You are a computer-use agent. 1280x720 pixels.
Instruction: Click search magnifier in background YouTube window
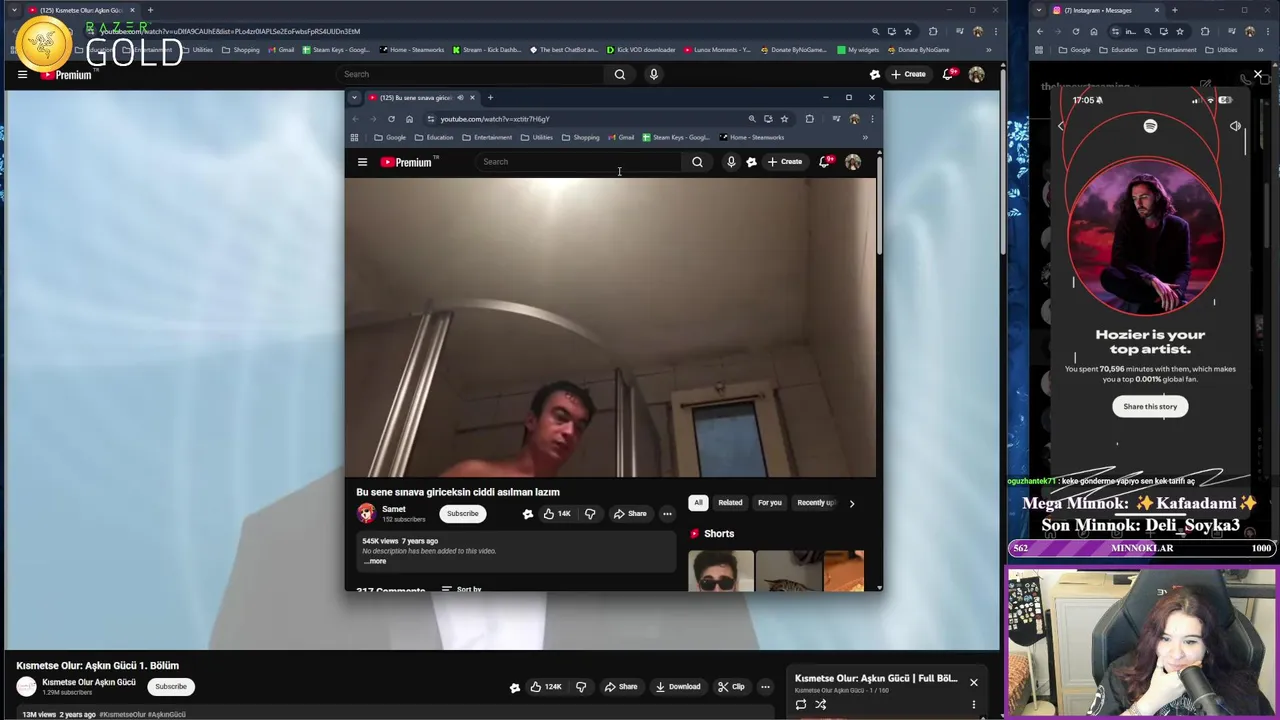pyautogui.click(x=620, y=74)
